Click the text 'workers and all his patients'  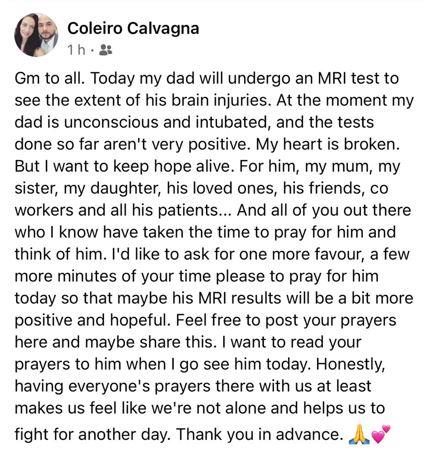116,211
